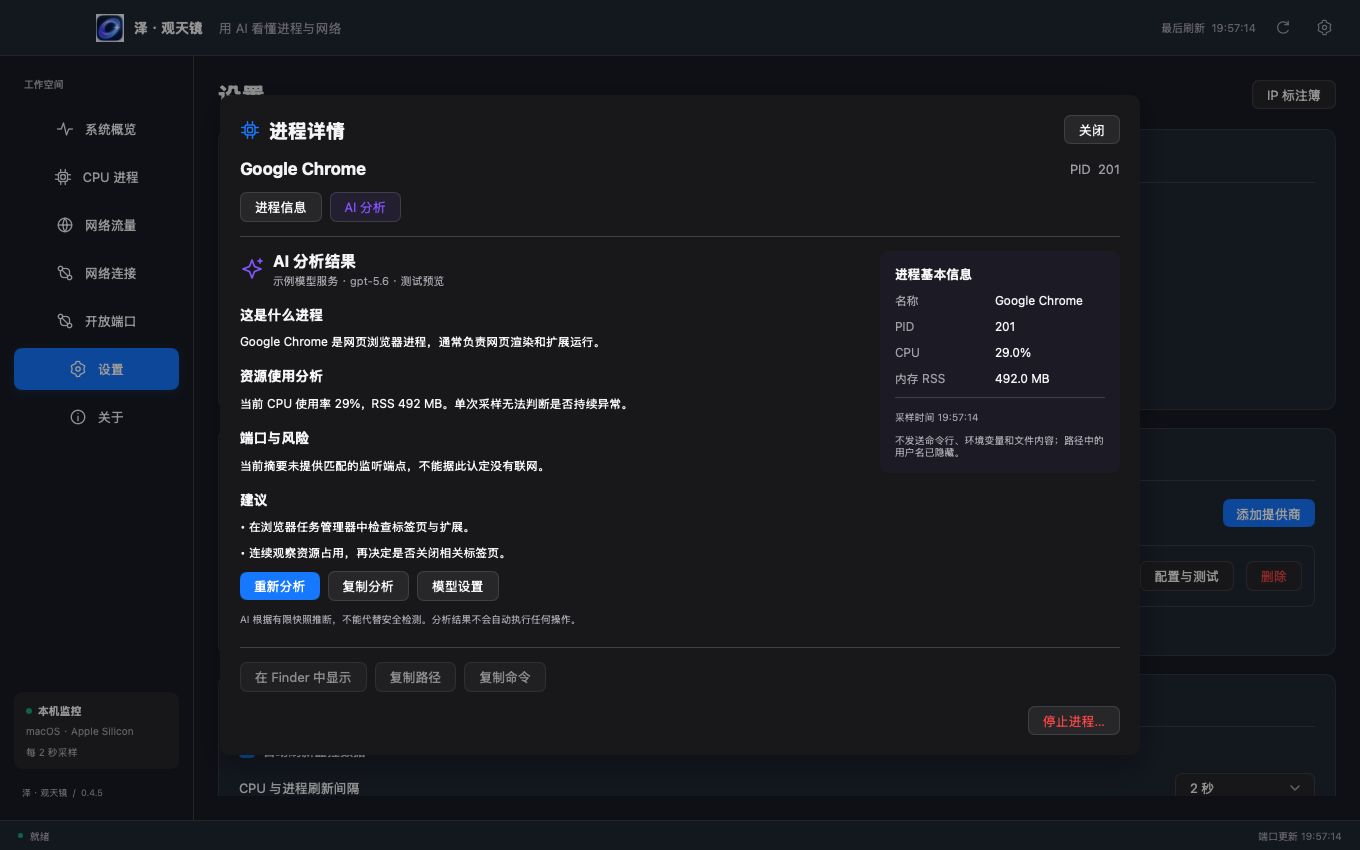Click the 每 2 秒采样 text
Viewport: 1360px width, 850px height.
pyautogui.click(x=52, y=752)
